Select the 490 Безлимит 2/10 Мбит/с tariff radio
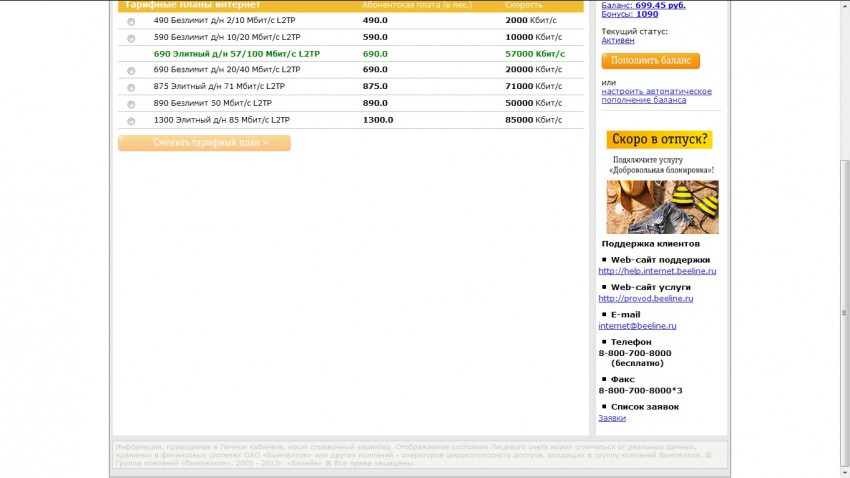 pos(131,22)
